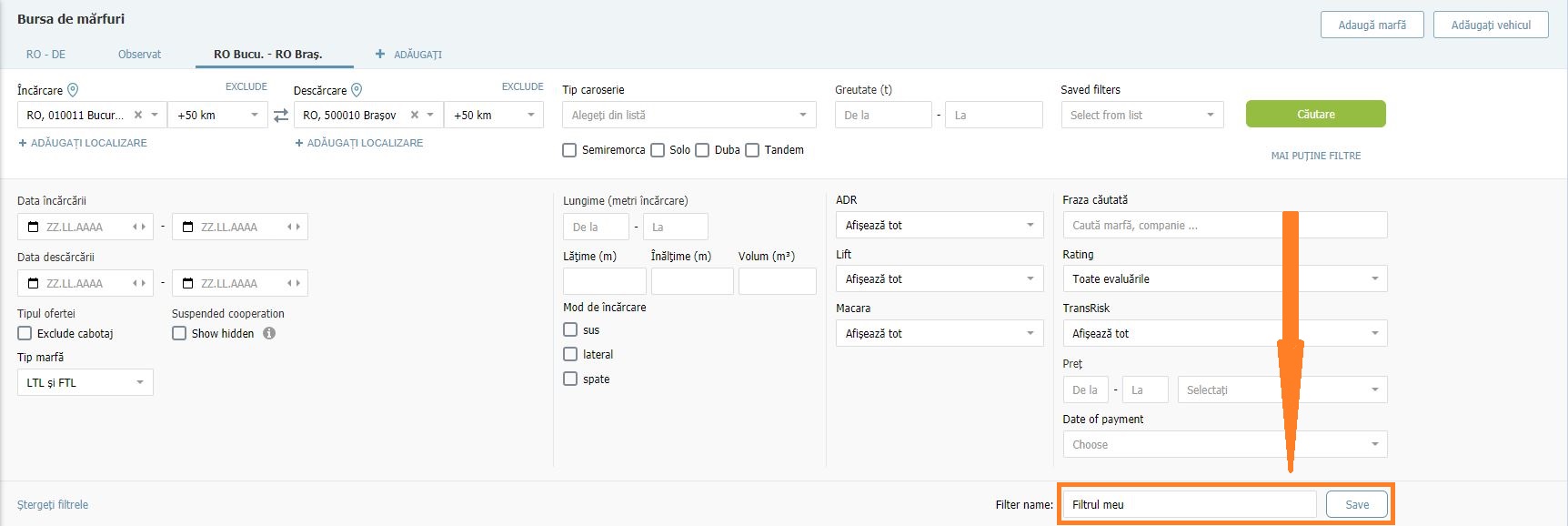Open the unloading +50 km radius dropdown
Viewport: 1568px width, 526px height.
[x=494, y=115]
